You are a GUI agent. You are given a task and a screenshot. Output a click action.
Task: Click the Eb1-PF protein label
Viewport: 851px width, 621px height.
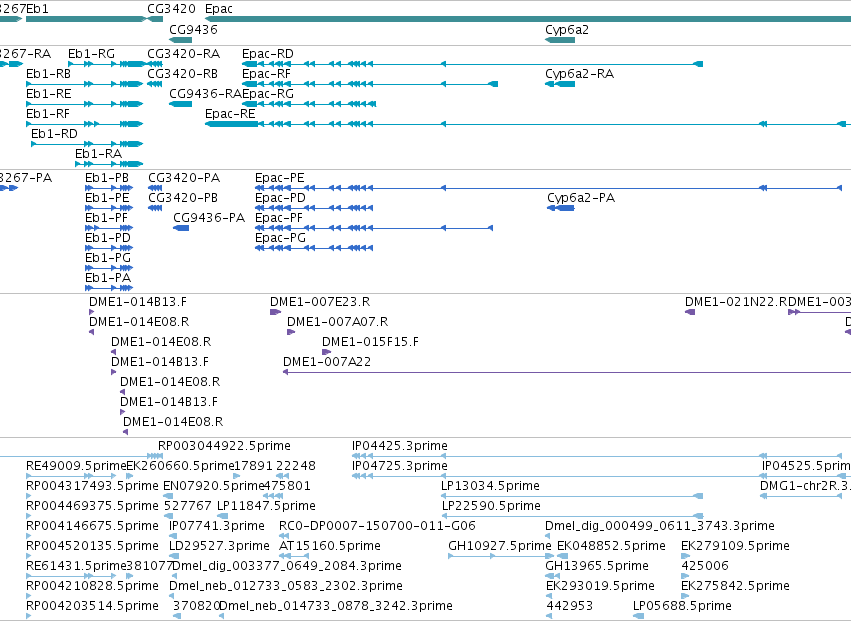106,218
